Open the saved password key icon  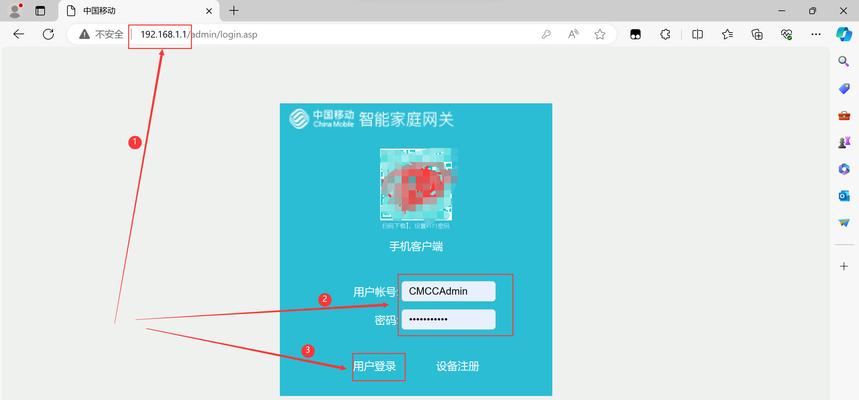[546, 35]
